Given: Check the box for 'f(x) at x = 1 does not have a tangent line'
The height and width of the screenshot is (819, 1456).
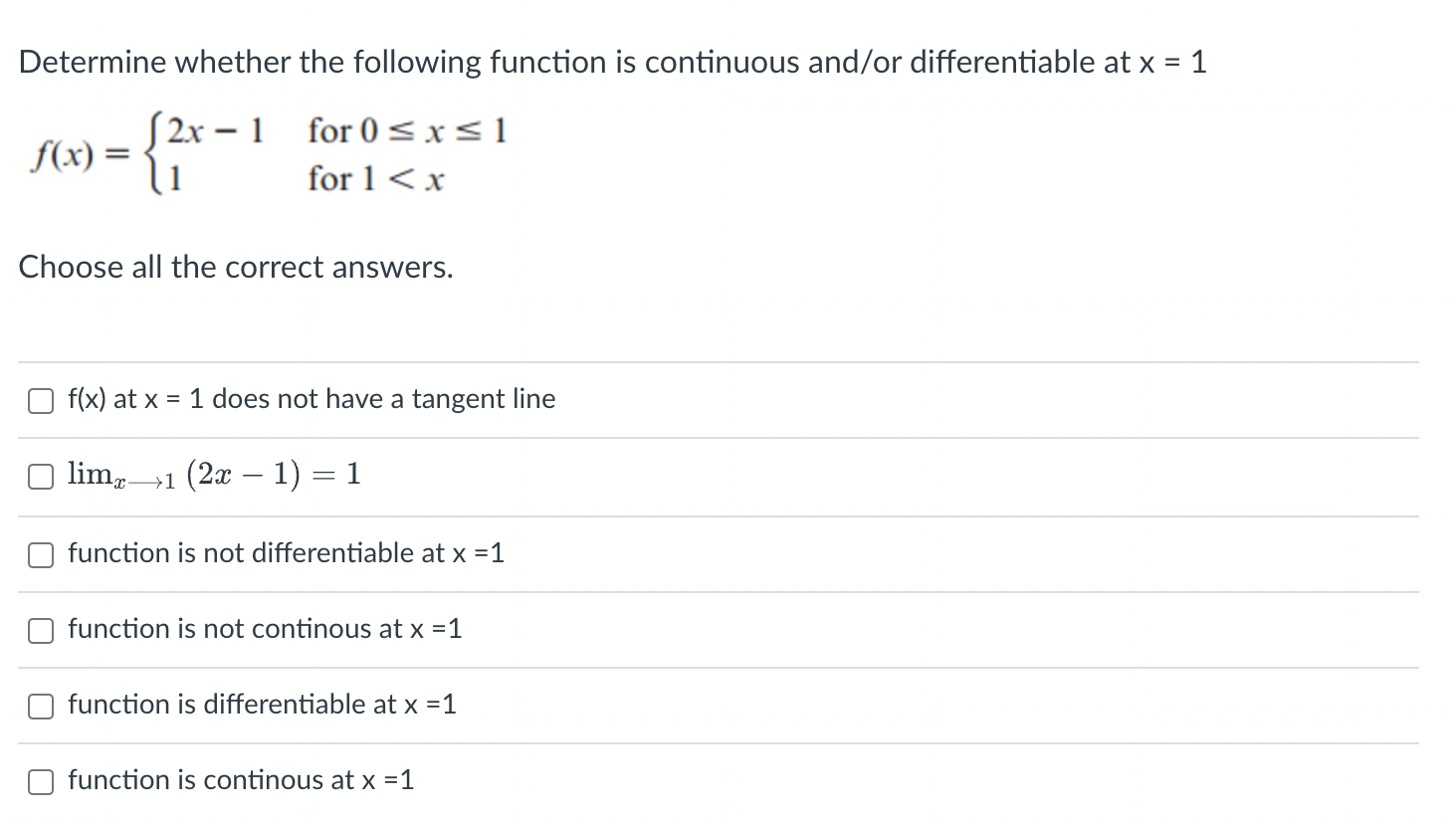Looking at the screenshot, I should [40, 400].
